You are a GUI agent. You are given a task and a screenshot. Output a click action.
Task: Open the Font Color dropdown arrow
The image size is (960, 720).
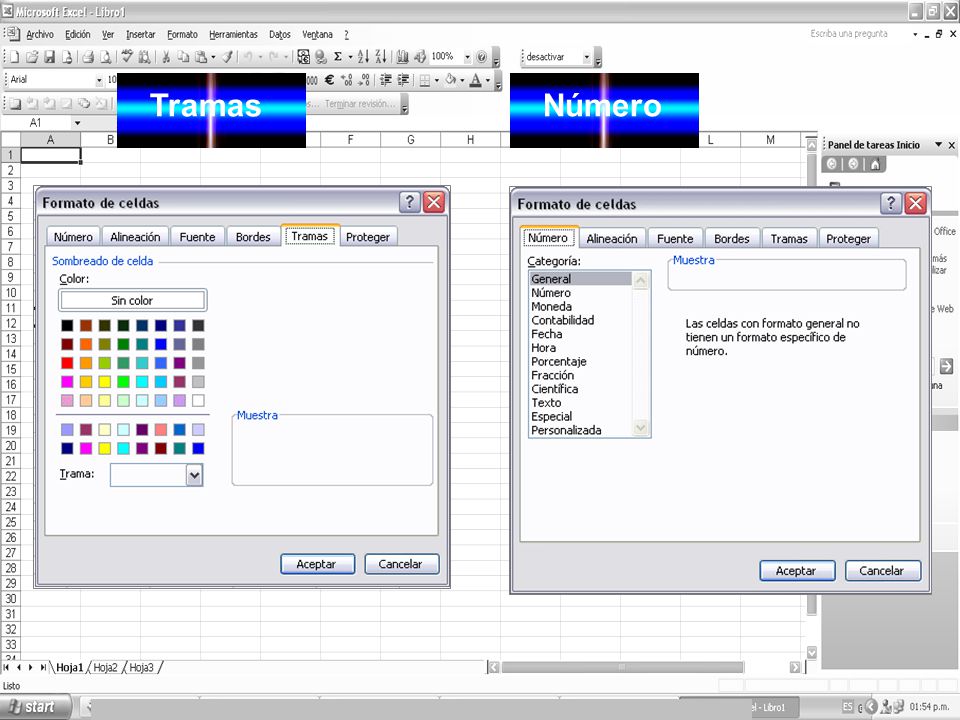click(488, 80)
